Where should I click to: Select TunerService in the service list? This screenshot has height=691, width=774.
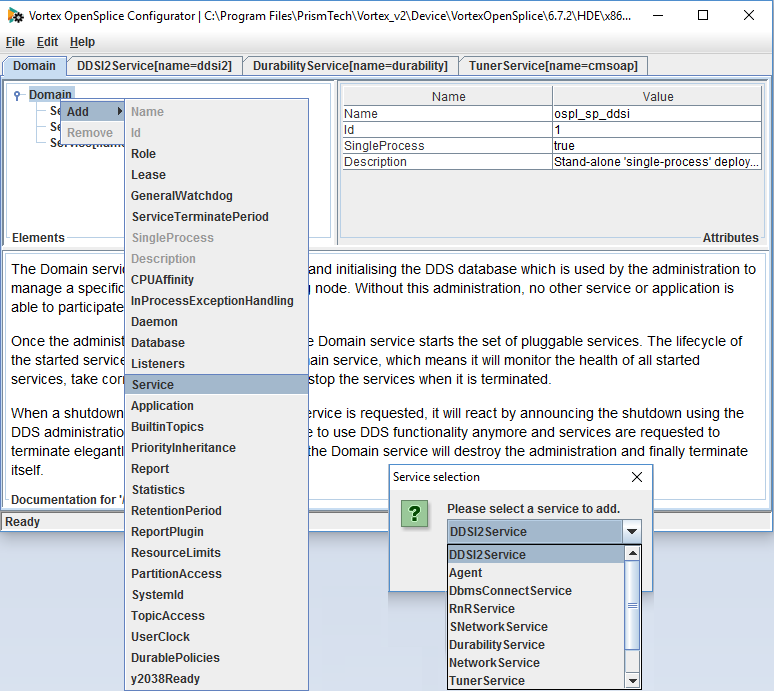pyautogui.click(x=536, y=681)
